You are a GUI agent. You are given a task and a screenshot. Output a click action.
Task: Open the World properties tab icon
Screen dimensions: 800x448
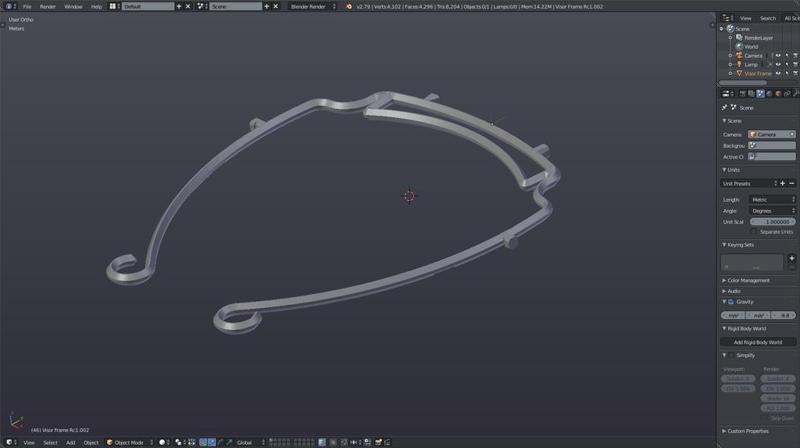pyautogui.click(x=769, y=94)
